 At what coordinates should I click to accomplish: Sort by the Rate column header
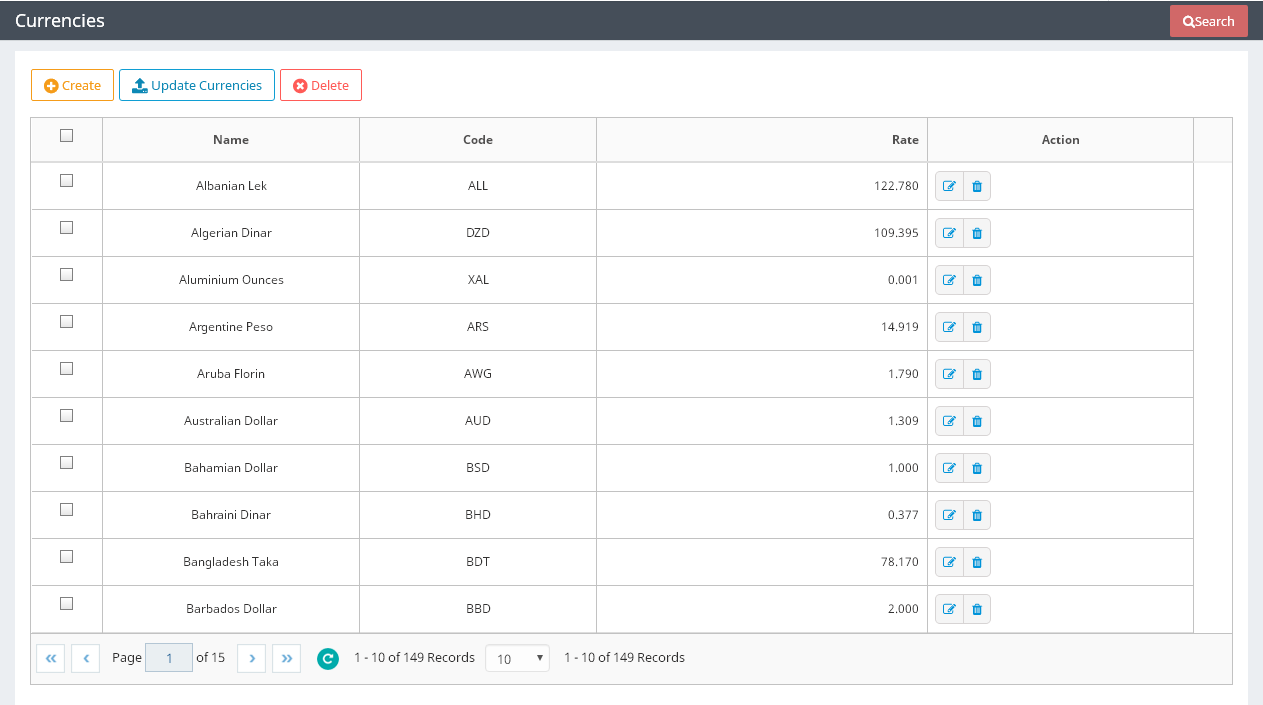(x=762, y=140)
